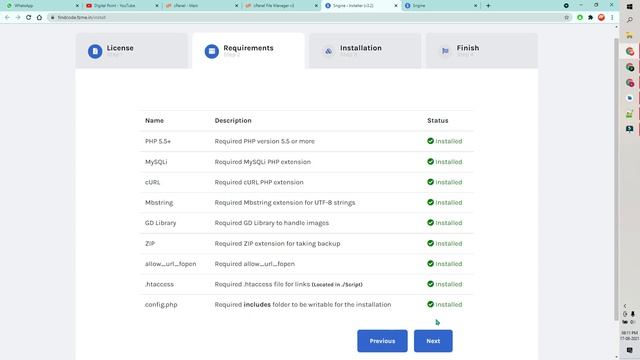Click the browser forward arrow
Viewport: 640px width, 360px height.
click(18, 18)
